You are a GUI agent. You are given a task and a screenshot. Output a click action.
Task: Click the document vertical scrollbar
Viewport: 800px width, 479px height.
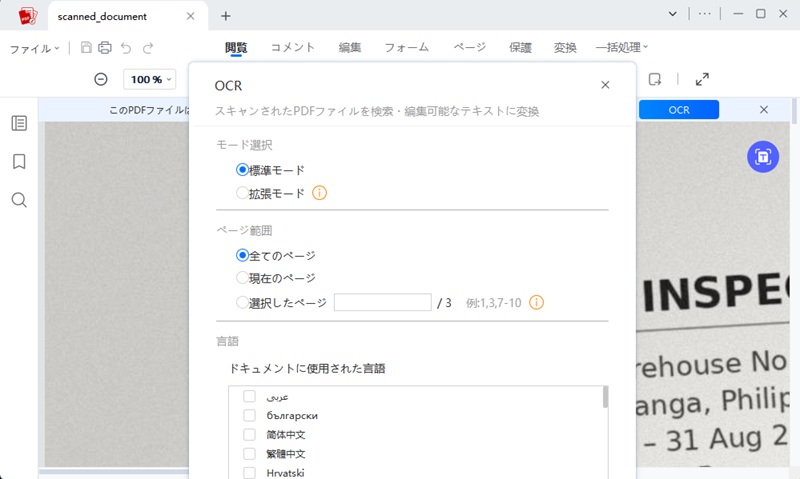pos(795,111)
